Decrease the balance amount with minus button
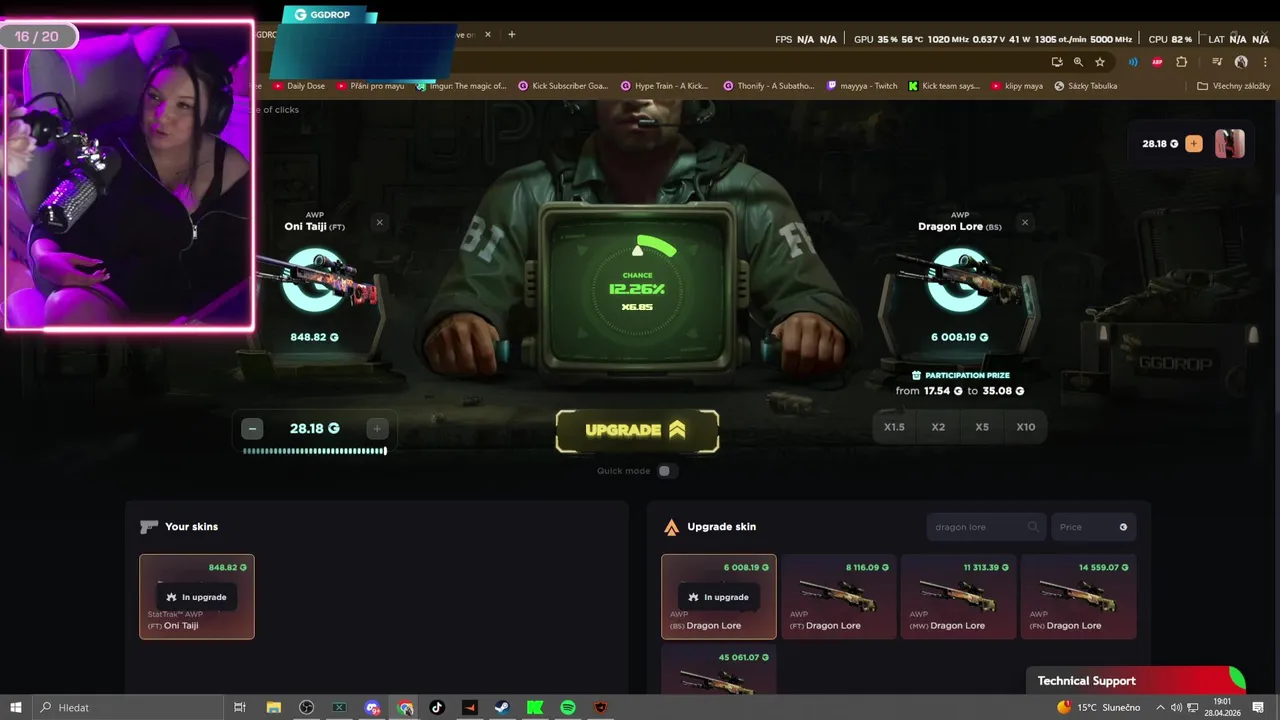 pyautogui.click(x=252, y=429)
